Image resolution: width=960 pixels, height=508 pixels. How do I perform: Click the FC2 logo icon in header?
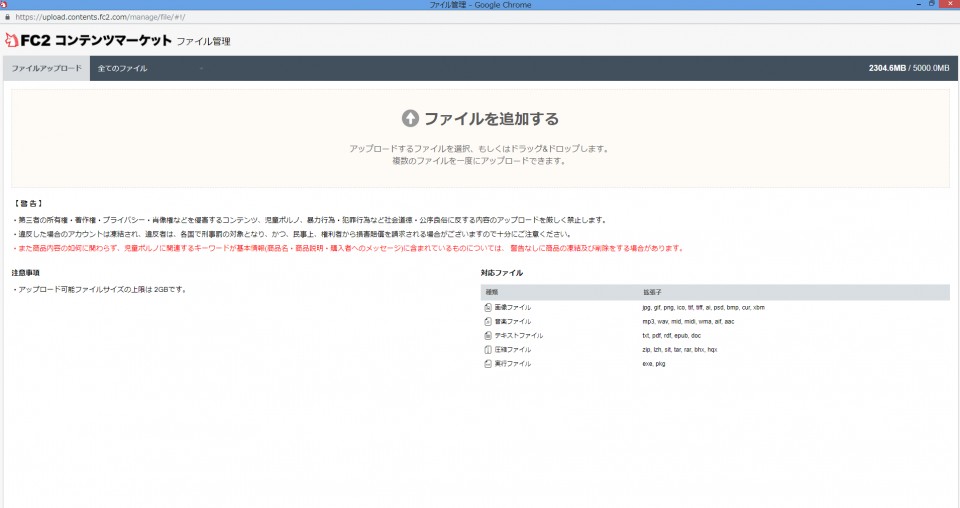(11, 41)
